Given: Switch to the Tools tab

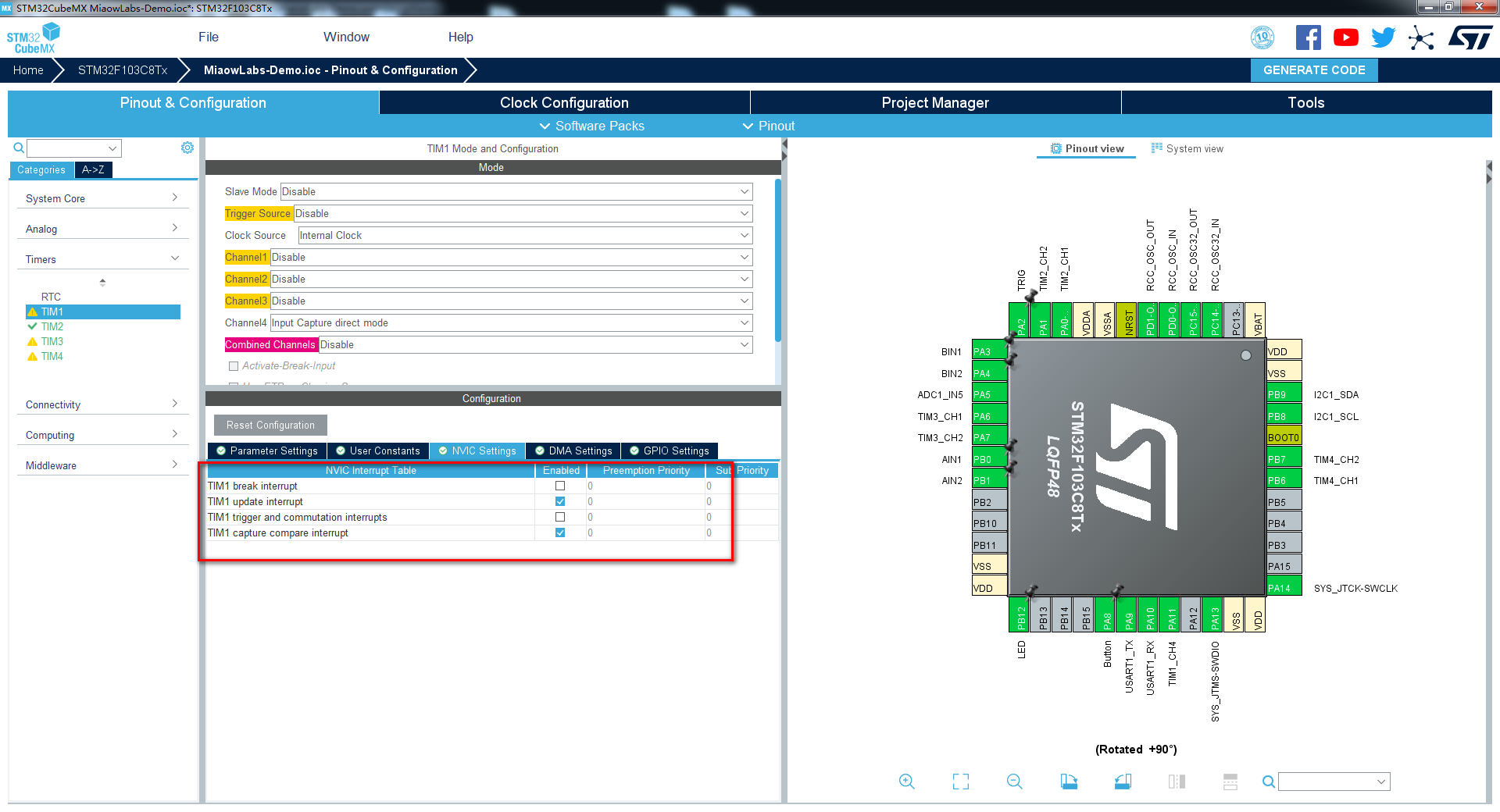Looking at the screenshot, I should coord(1306,102).
